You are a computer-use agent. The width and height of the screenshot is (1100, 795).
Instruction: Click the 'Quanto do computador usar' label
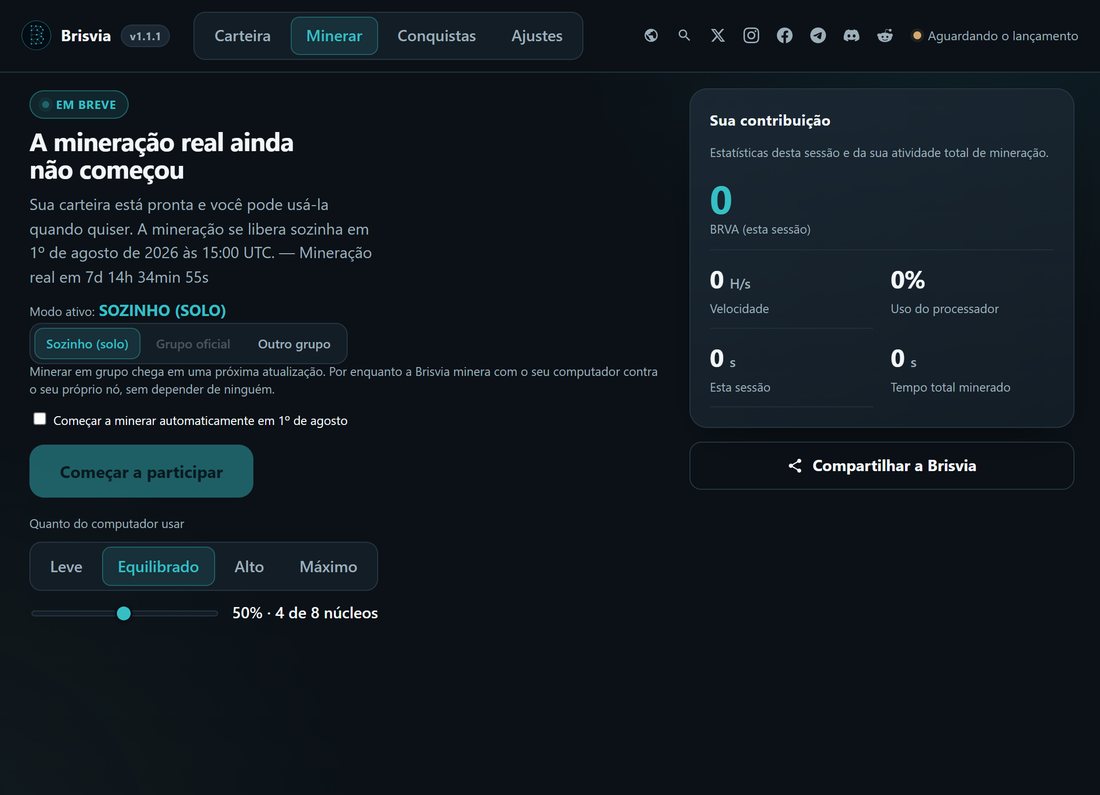[x=107, y=523]
